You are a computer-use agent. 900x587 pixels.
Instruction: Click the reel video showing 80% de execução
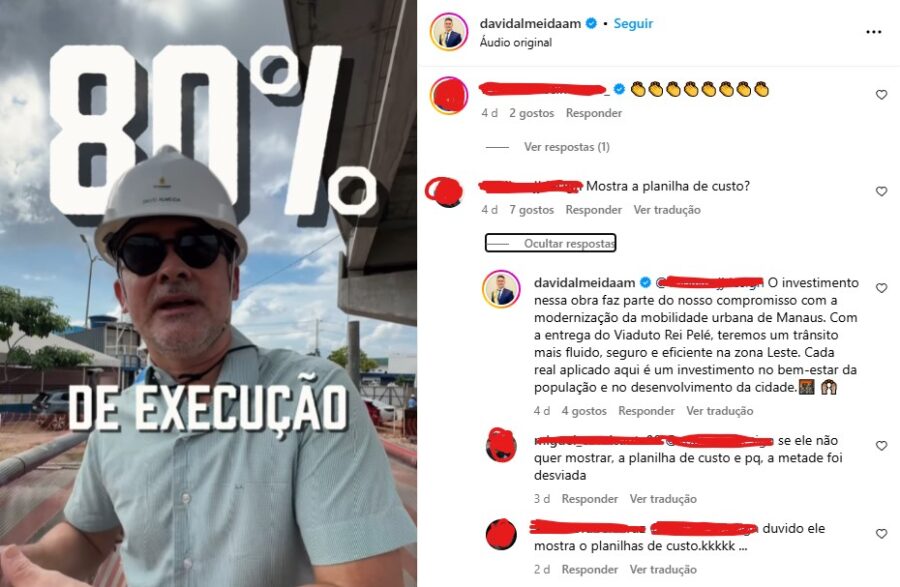pyautogui.click(x=208, y=293)
